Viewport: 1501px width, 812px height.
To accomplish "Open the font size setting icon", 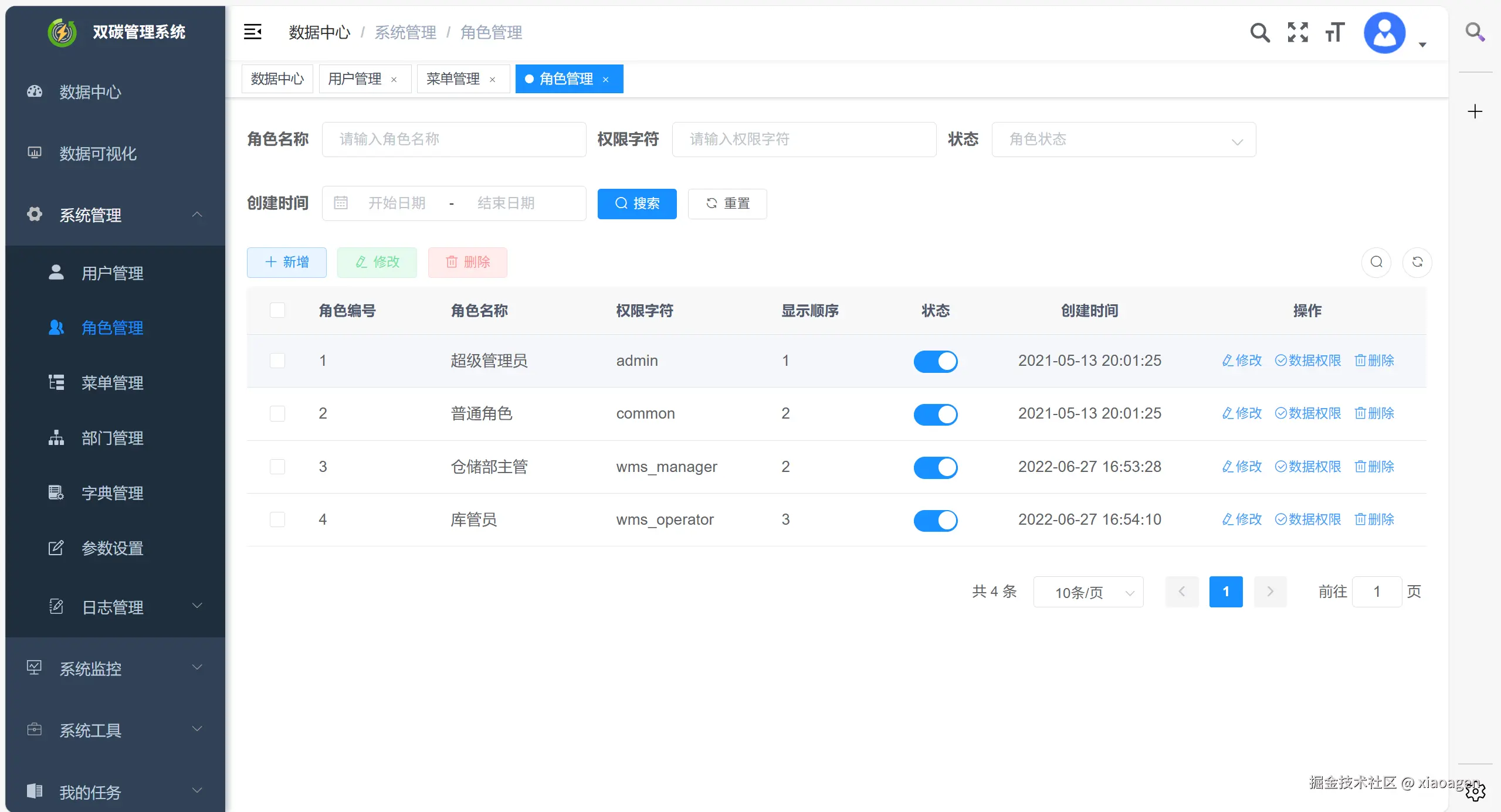I will [x=1334, y=32].
